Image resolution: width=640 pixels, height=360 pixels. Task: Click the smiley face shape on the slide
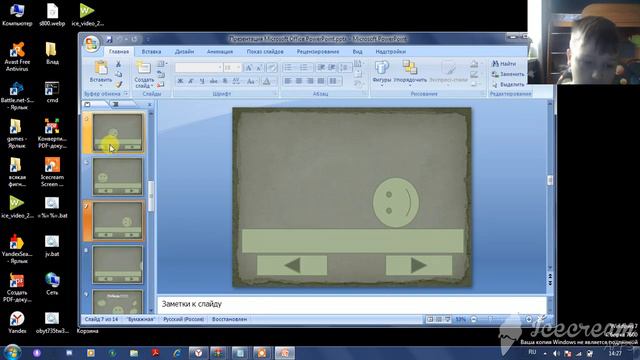click(x=396, y=202)
